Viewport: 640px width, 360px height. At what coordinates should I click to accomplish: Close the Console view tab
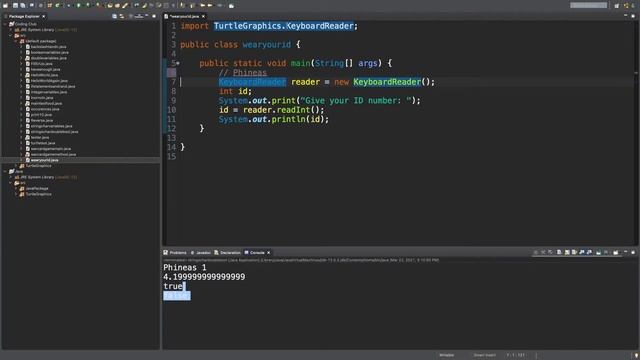click(x=269, y=253)
